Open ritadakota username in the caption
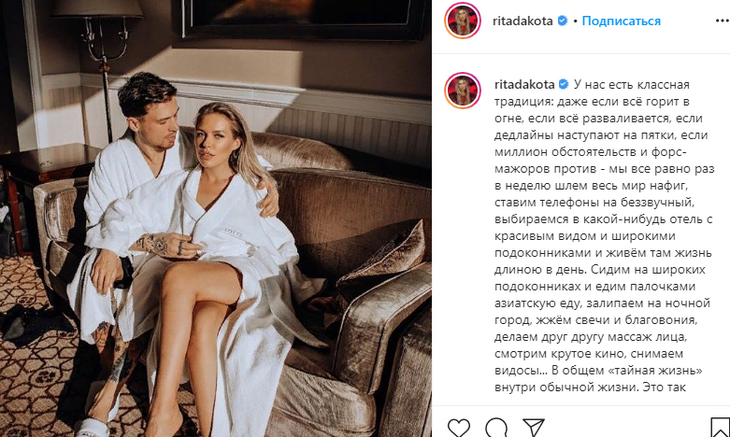Screen dimensions: 730x437 (x=524, y=85)
